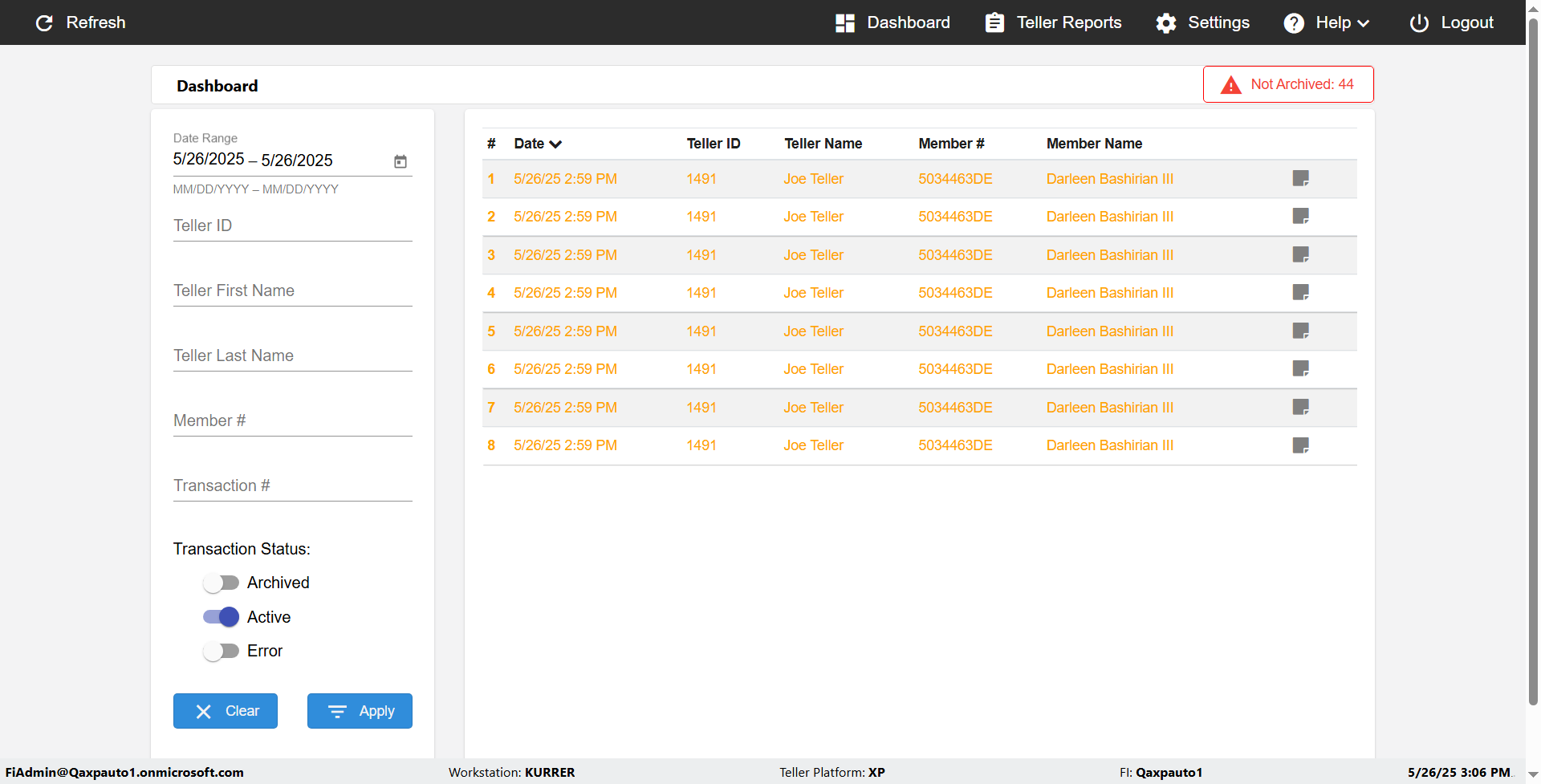Open the date range calendar picker
The image size is (1541, 784).
400,161
